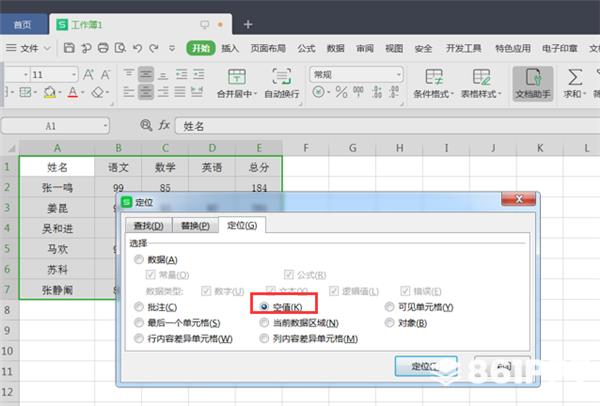This screenshot has height=406, width=600.
Task: Add a new document tab with plus
Action: (x=248, y=24)
